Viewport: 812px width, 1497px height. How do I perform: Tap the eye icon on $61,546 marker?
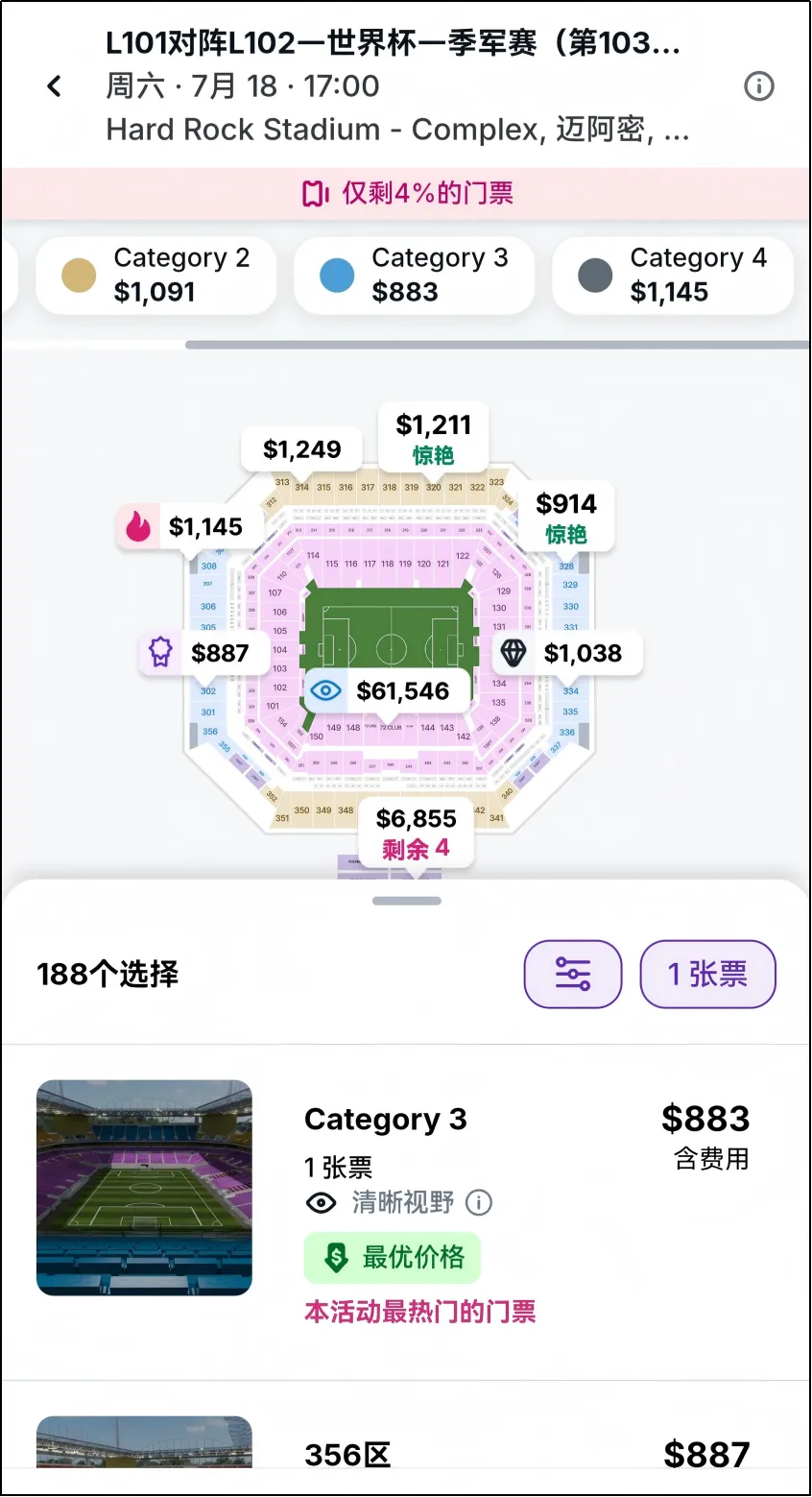click(326, 690)
